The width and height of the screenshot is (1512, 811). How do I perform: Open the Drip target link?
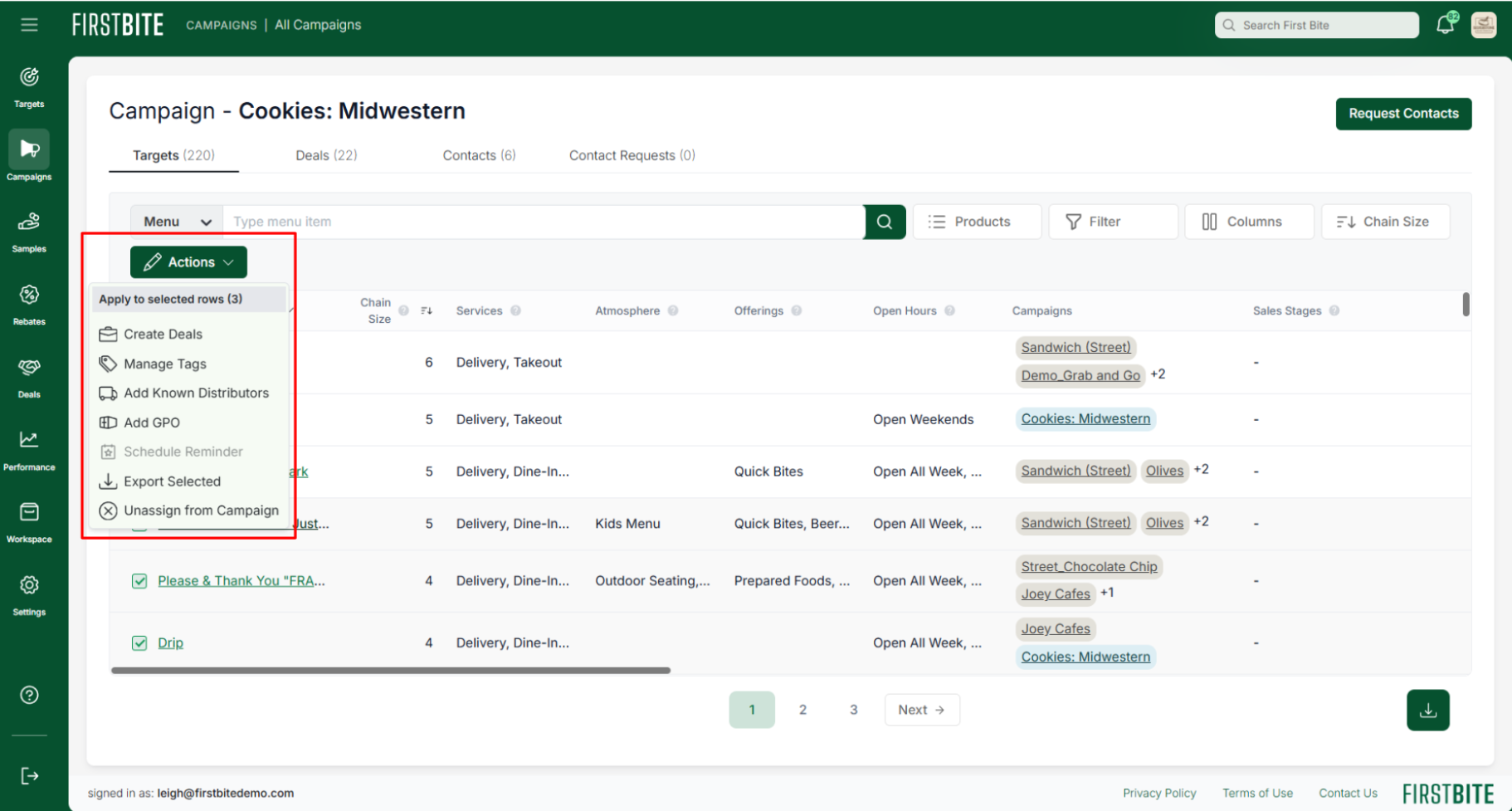170,643
